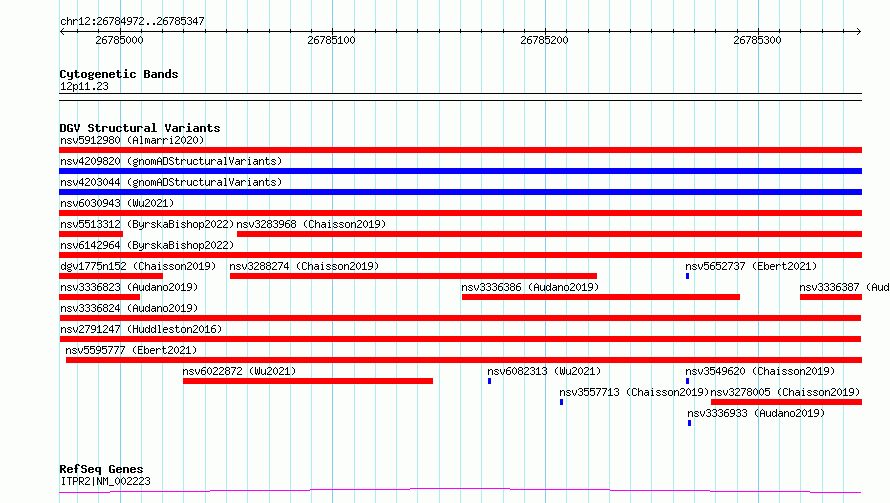Open the ITPR2|NM_002223 gene label

(x=105, y=481)
